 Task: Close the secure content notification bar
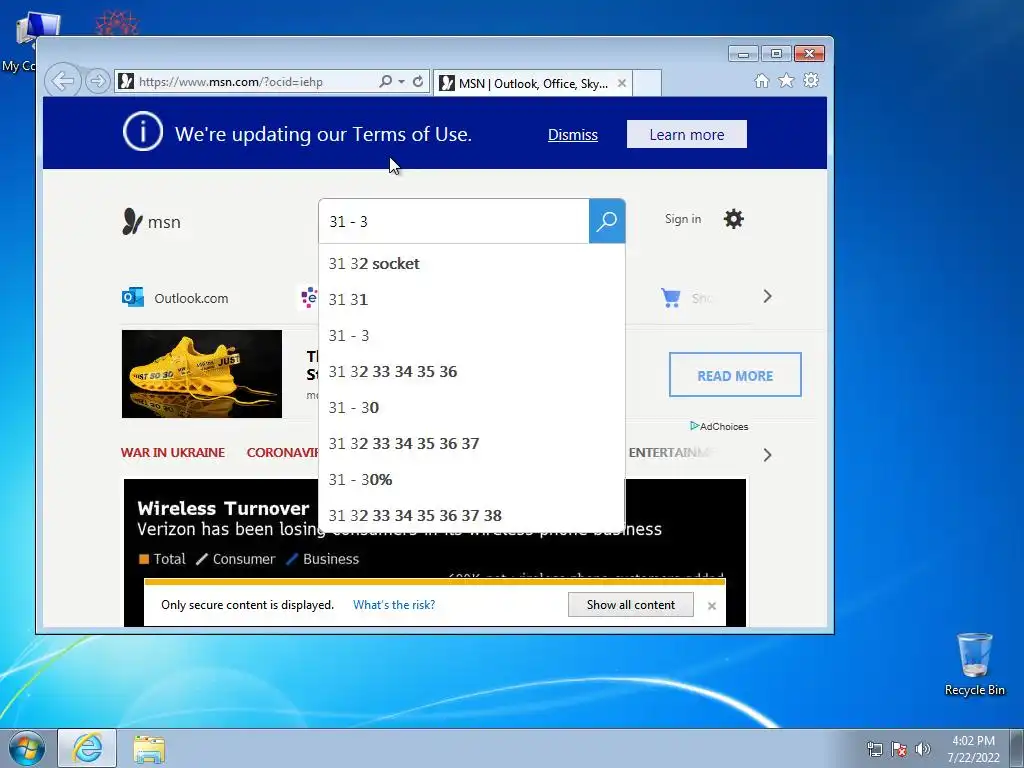coord(712,606)
